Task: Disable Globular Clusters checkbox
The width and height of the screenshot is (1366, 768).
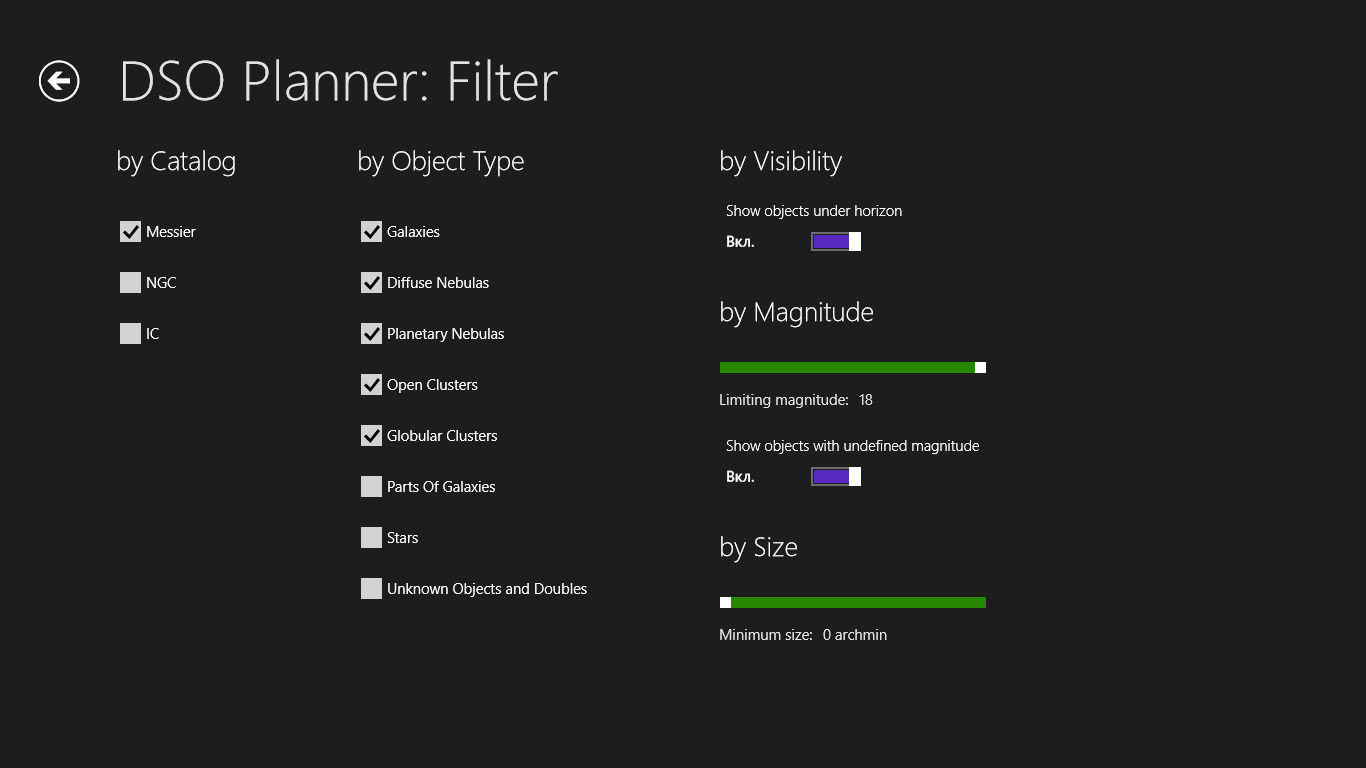Action: 371,436
